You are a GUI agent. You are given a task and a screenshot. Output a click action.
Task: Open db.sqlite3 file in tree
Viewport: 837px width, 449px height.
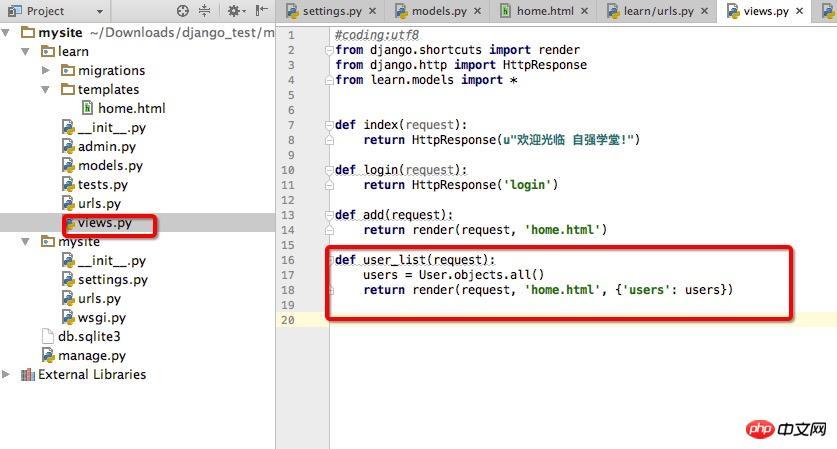click(89, 336)
